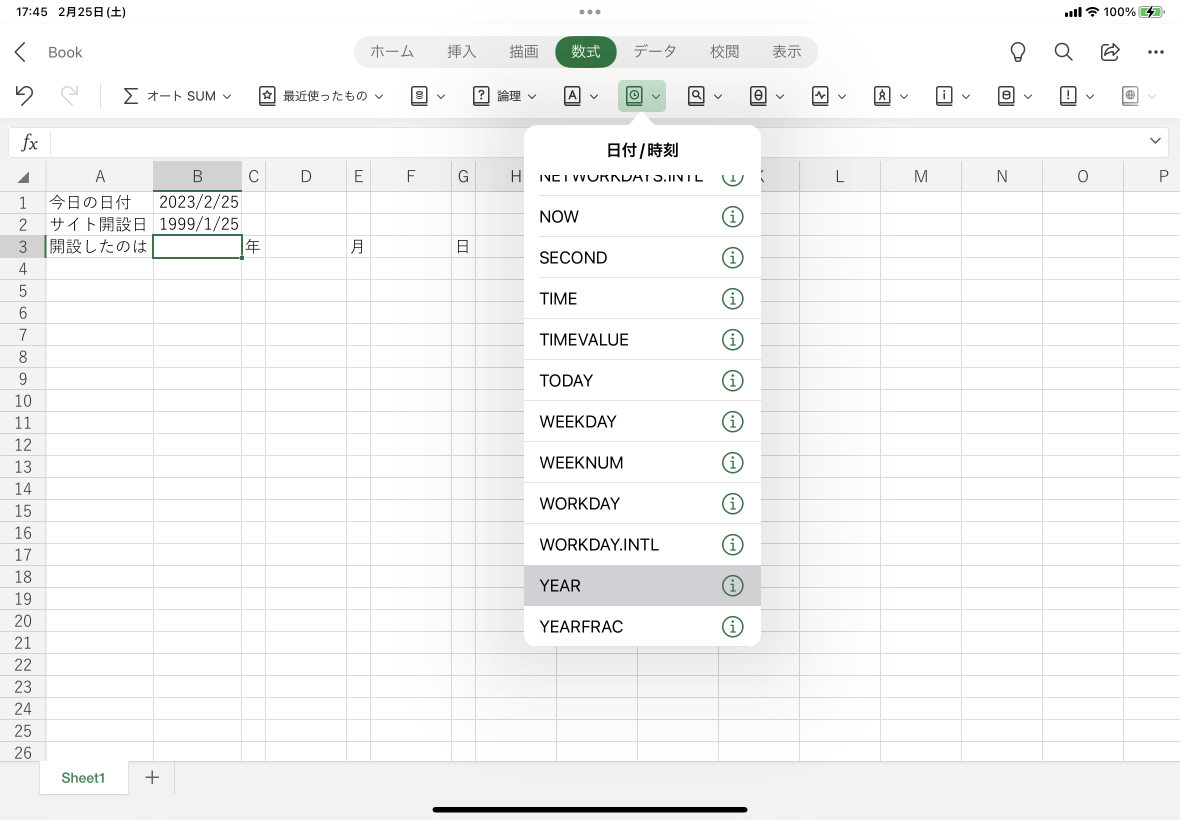Open the three-dot more options icon
The width and height of the screenshot is (1180, 820).
[1156, 52]
